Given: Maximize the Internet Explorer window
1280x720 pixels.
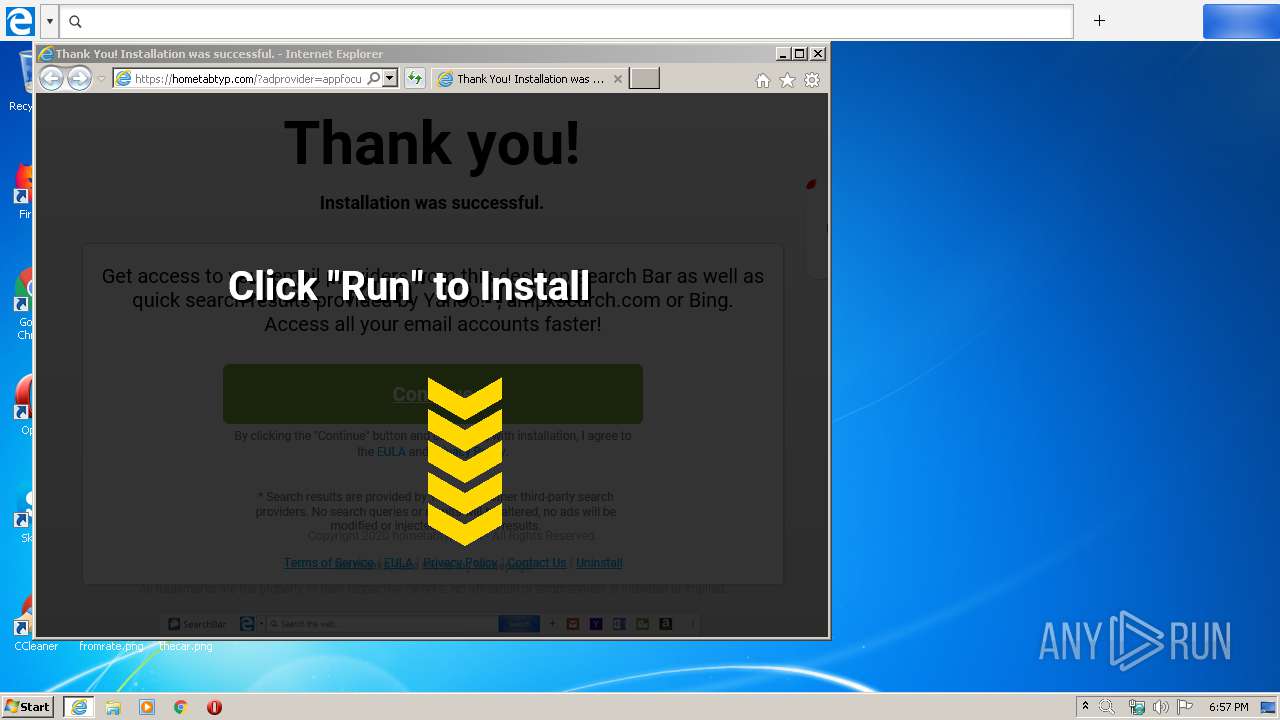Looking at the screenshot, I should (800, 54).
